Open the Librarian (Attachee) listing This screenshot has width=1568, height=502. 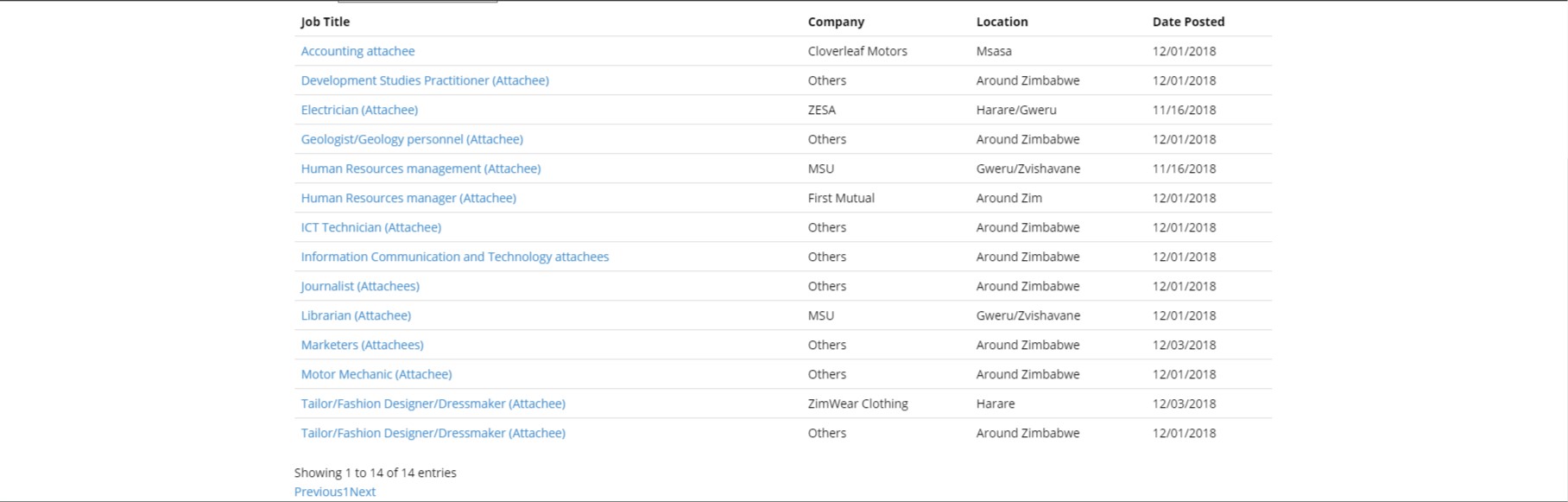click(356, 315)
